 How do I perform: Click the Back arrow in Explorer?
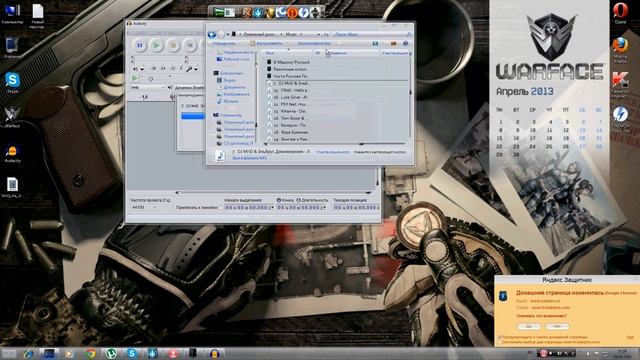click(x=212, y=34)
